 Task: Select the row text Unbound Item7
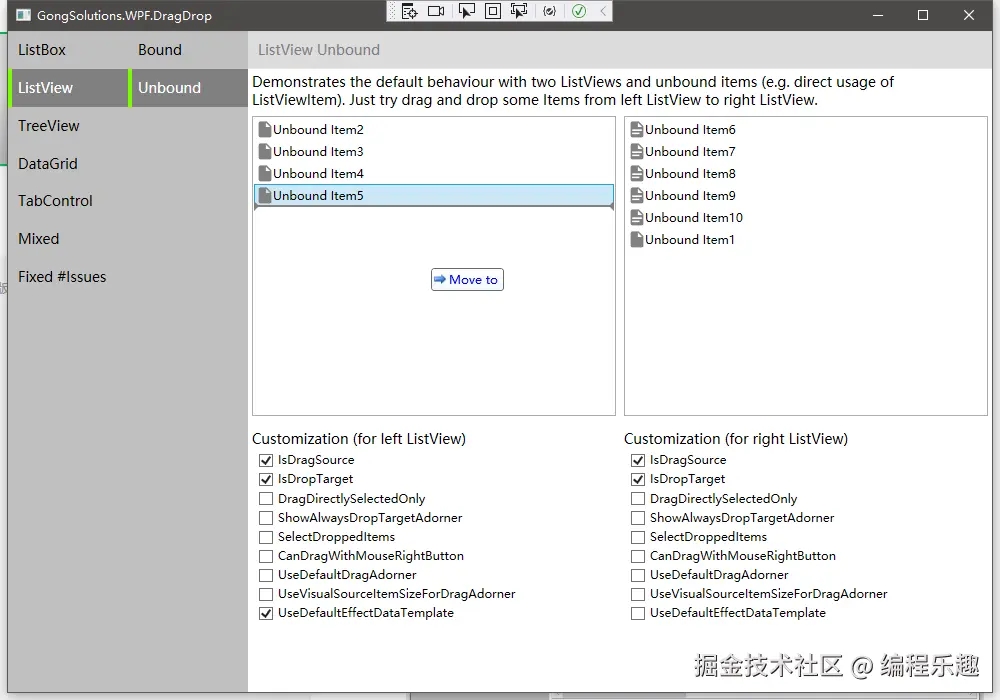coord(690,152)
